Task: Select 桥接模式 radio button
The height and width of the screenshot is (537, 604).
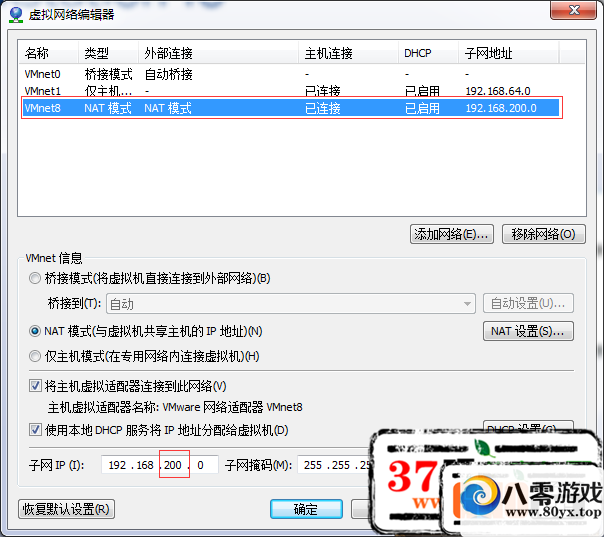Action: point(35,278)
